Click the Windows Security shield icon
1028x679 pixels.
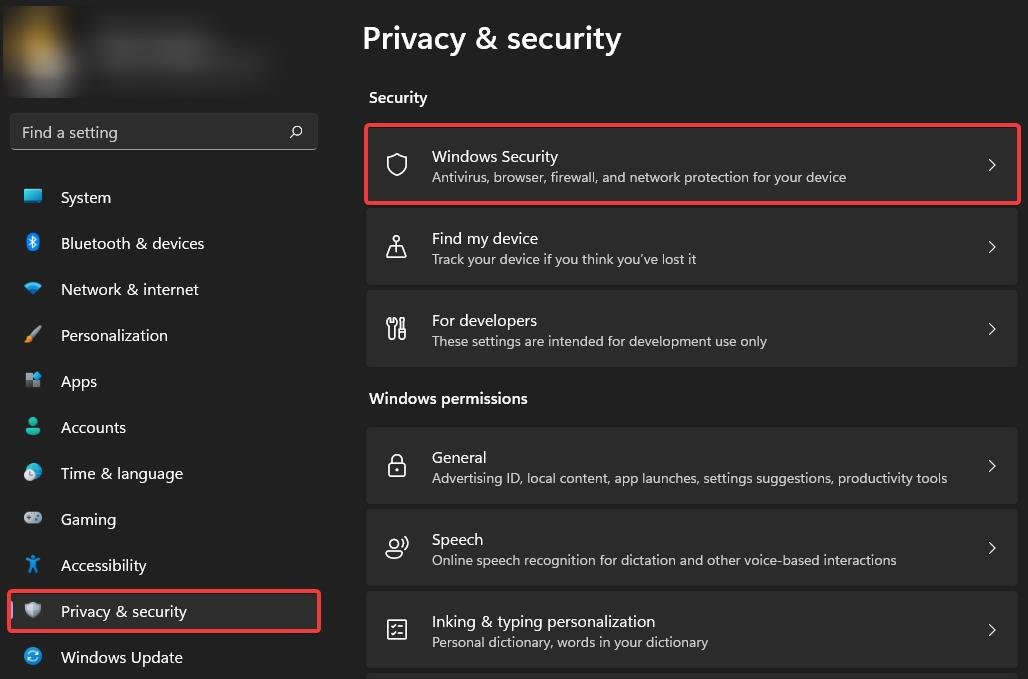(x=397, y=165)
